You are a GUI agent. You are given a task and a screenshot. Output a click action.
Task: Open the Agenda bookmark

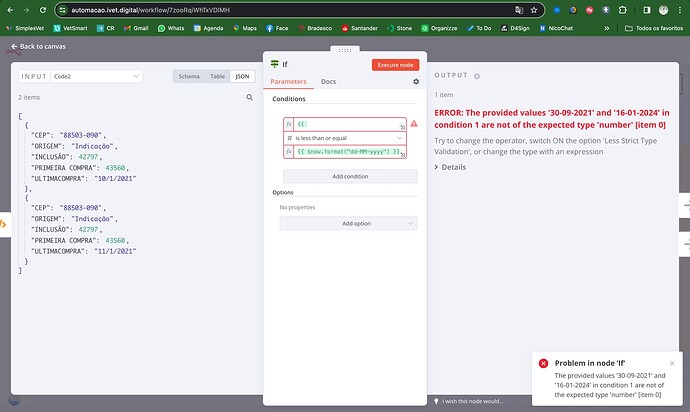[x=209, y=28]
